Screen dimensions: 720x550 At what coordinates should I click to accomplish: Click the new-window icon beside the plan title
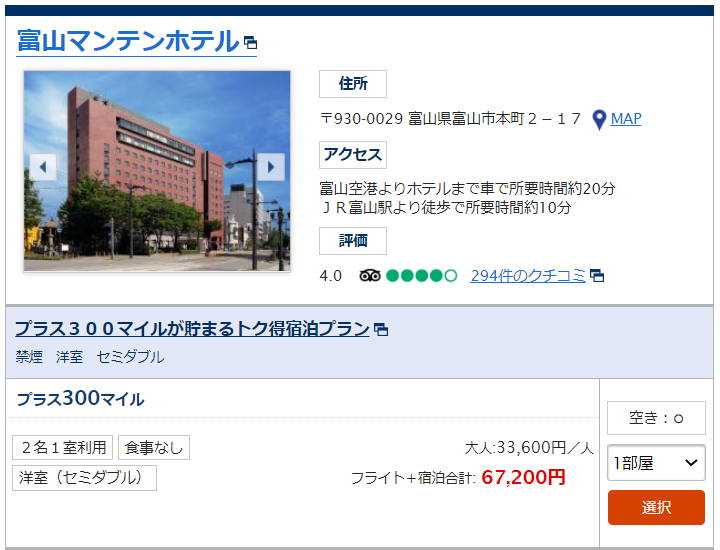click(381, 330)
